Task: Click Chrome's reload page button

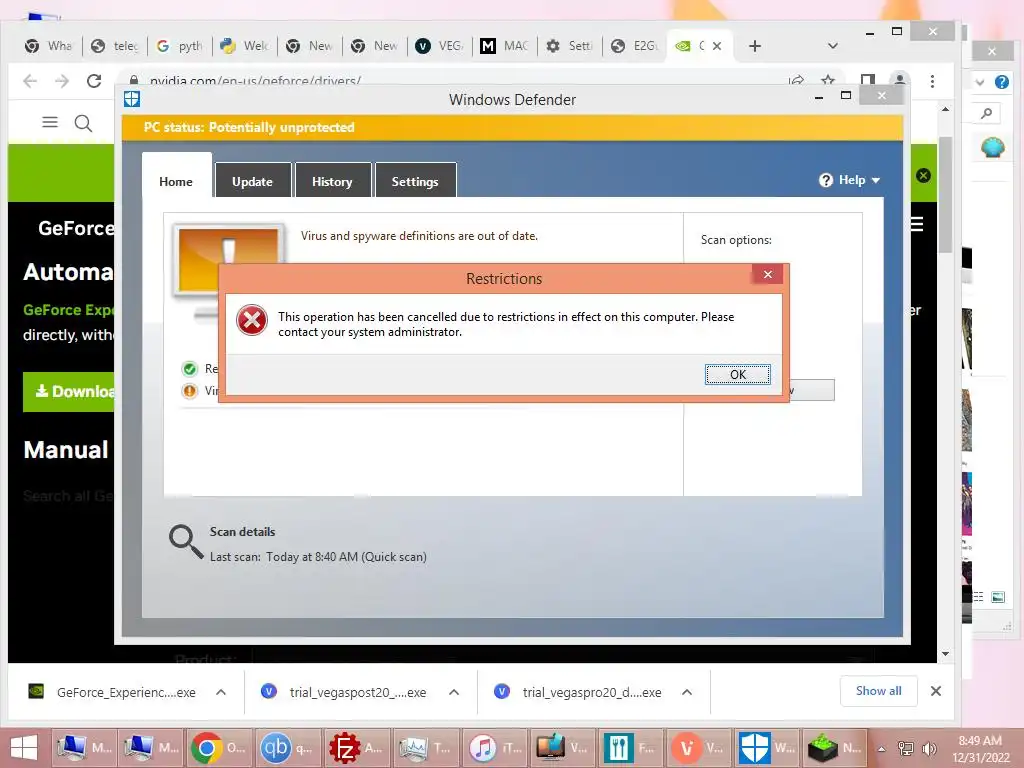Action: coord(94,81)
